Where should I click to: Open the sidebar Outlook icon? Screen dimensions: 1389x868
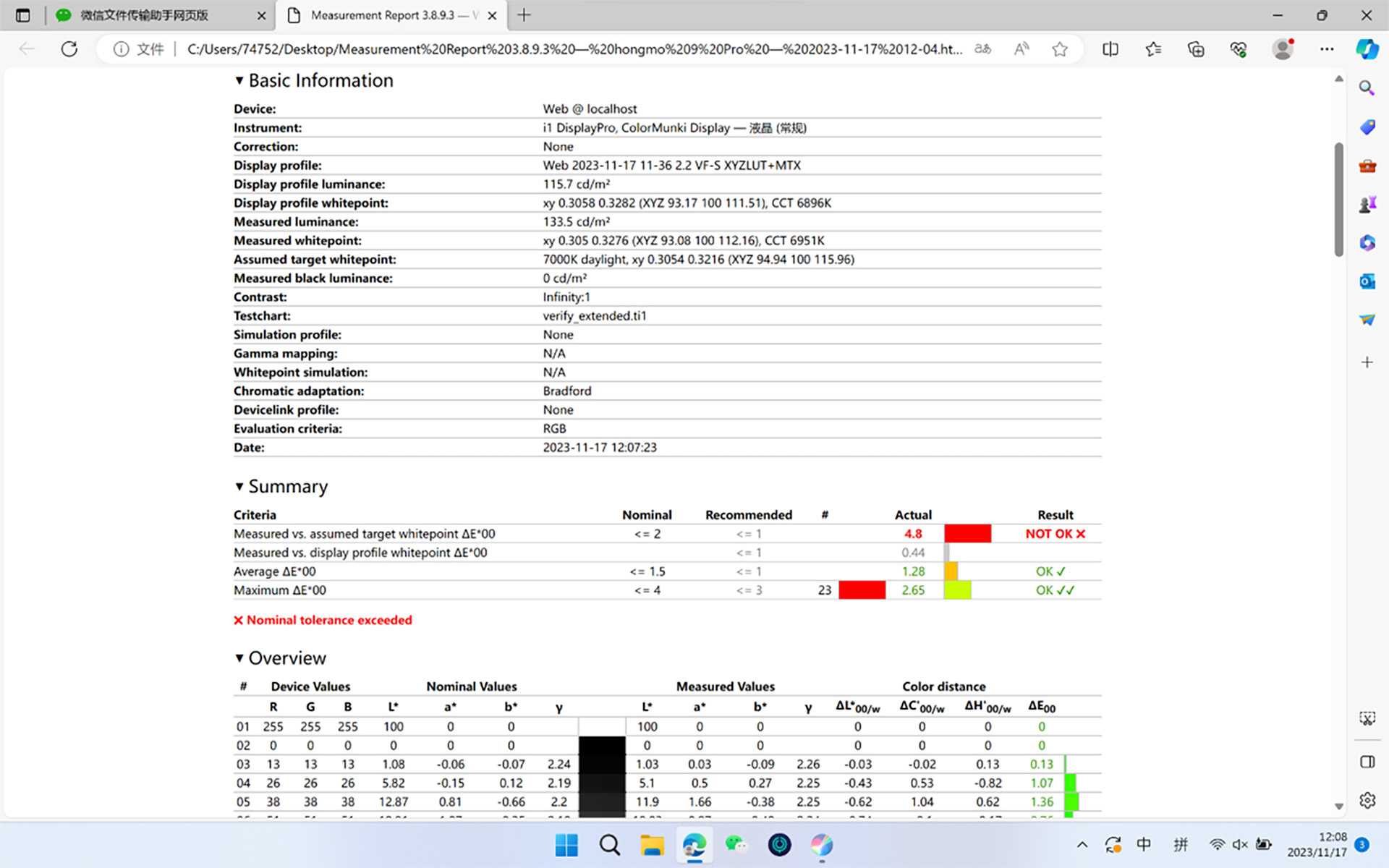[x=1367, y=281]
